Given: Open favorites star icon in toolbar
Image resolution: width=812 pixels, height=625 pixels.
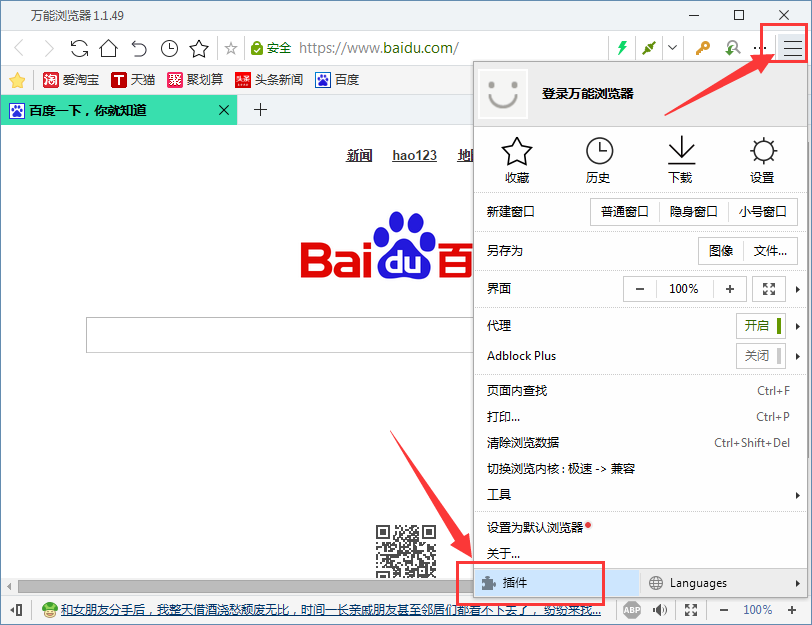Looking at the screenshot, I should [x=199, y=48].
